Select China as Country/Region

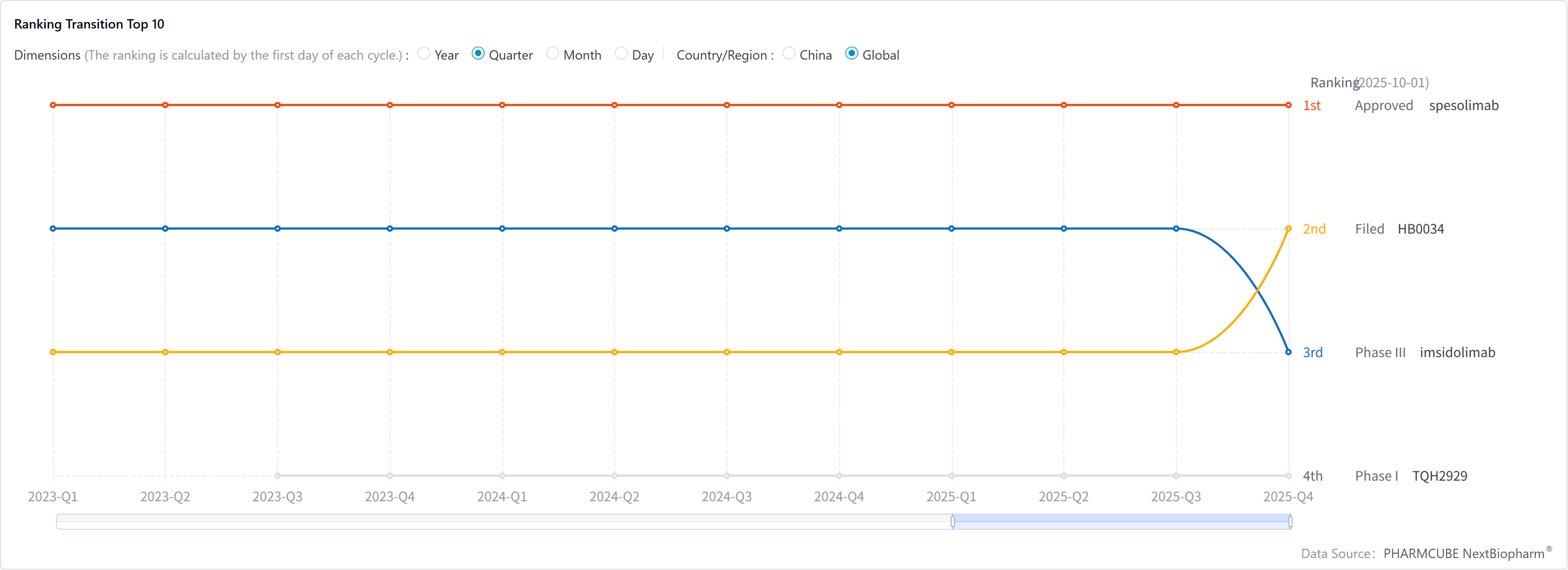(x=789, y=53)
